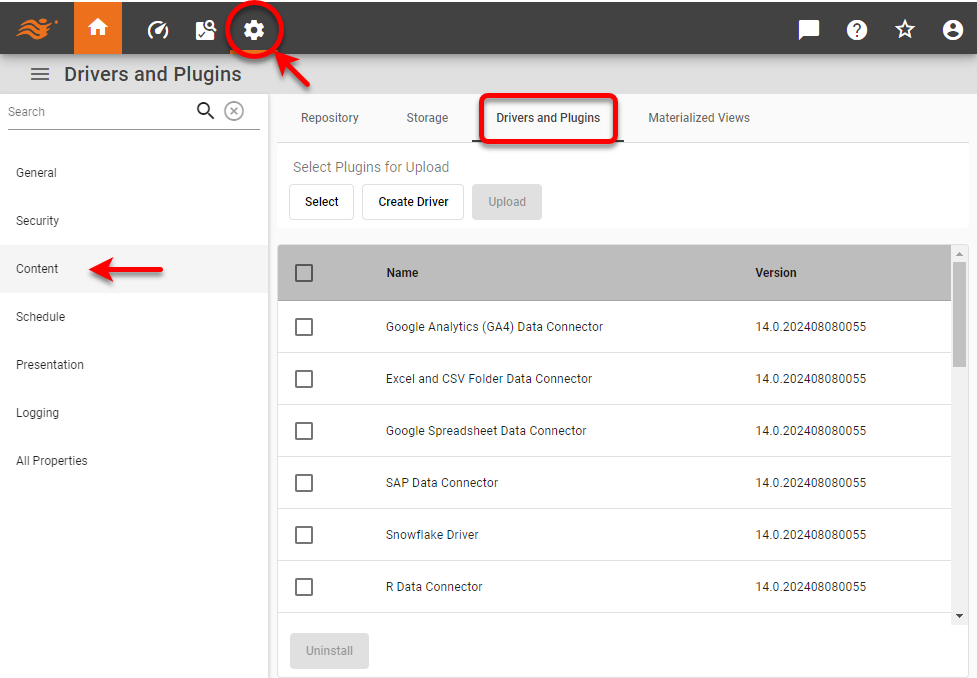Open the dashboard speedometer icon
The height and width of the screenshot is (678, 977).
(x=157, y=29)
